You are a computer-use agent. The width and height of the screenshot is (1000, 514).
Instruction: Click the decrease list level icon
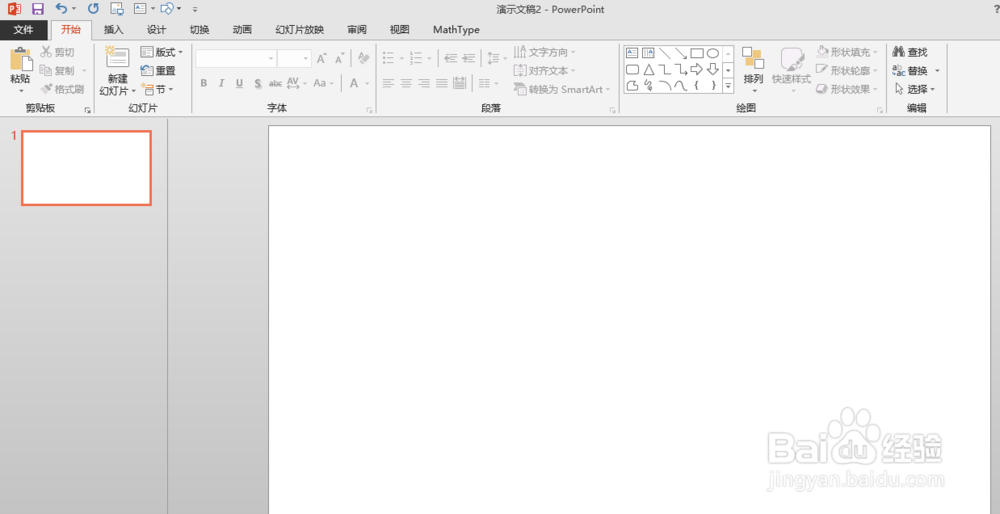pyautogui.click(x=451, y=59)
